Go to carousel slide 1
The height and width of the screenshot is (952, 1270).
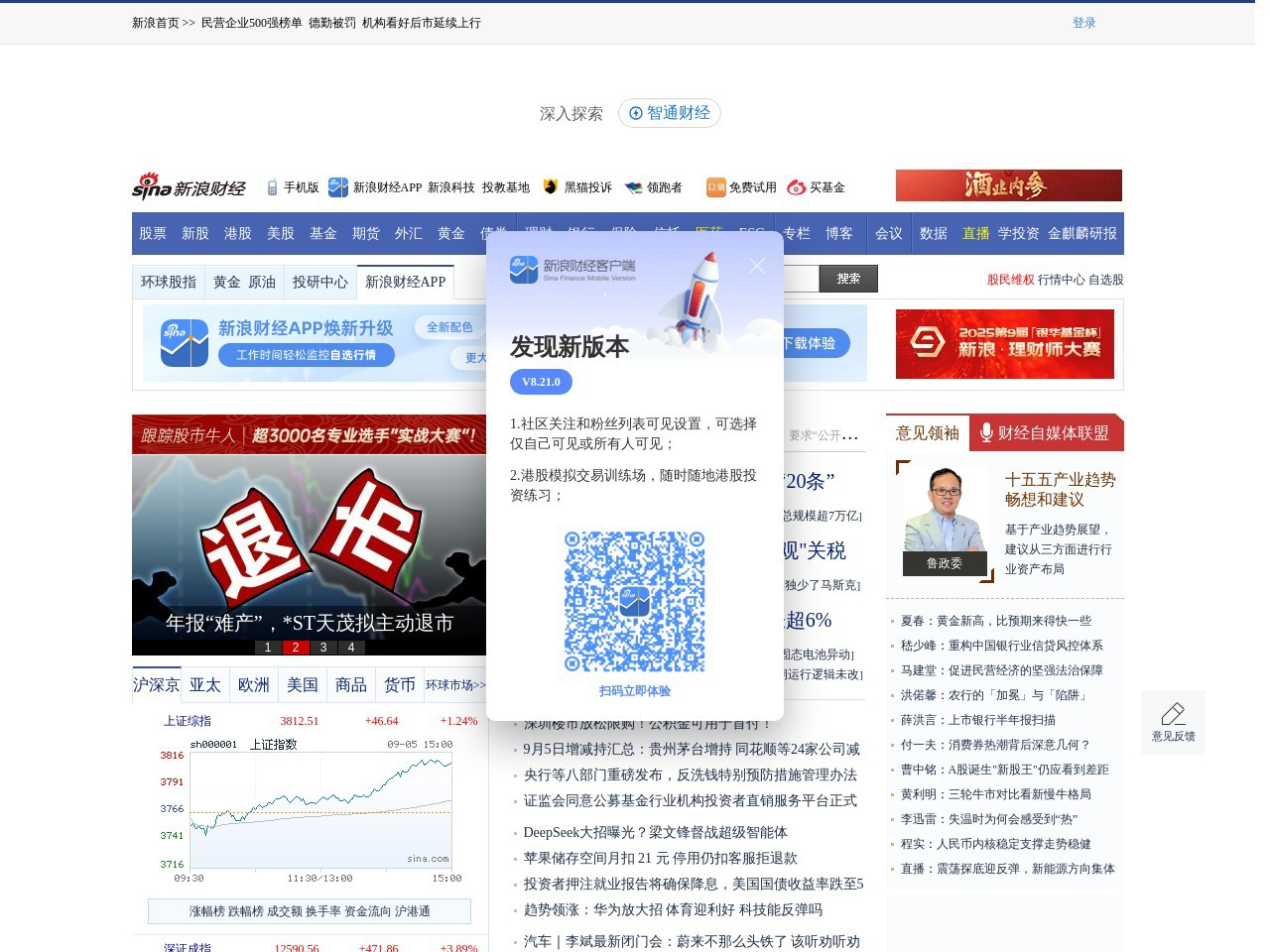[x=268, y=648]
